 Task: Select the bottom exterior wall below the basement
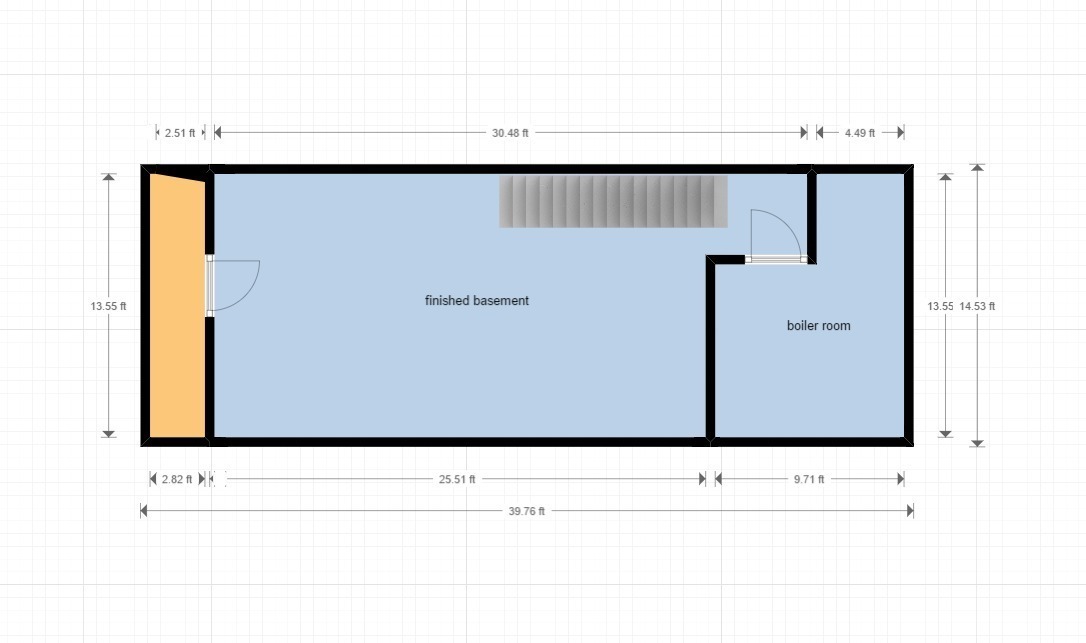click(x=450, y=440)
